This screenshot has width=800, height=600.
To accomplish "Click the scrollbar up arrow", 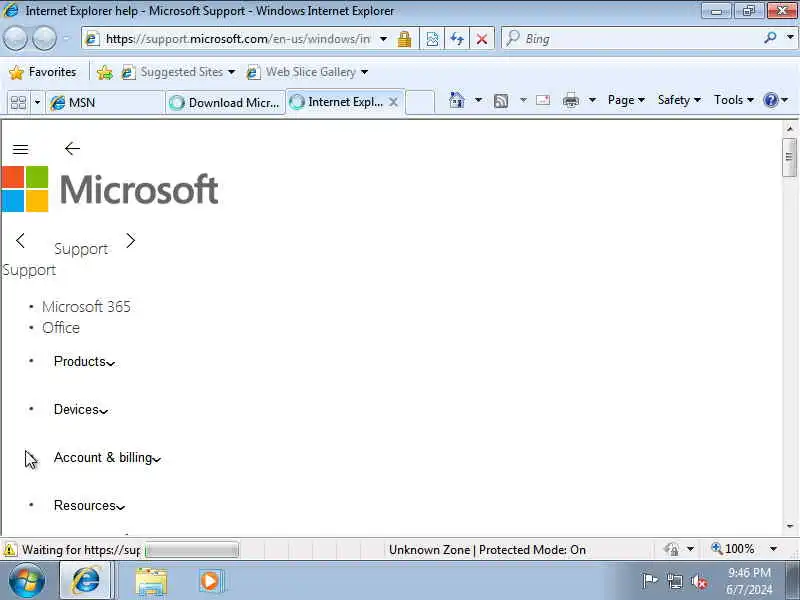I will point(789,129).
